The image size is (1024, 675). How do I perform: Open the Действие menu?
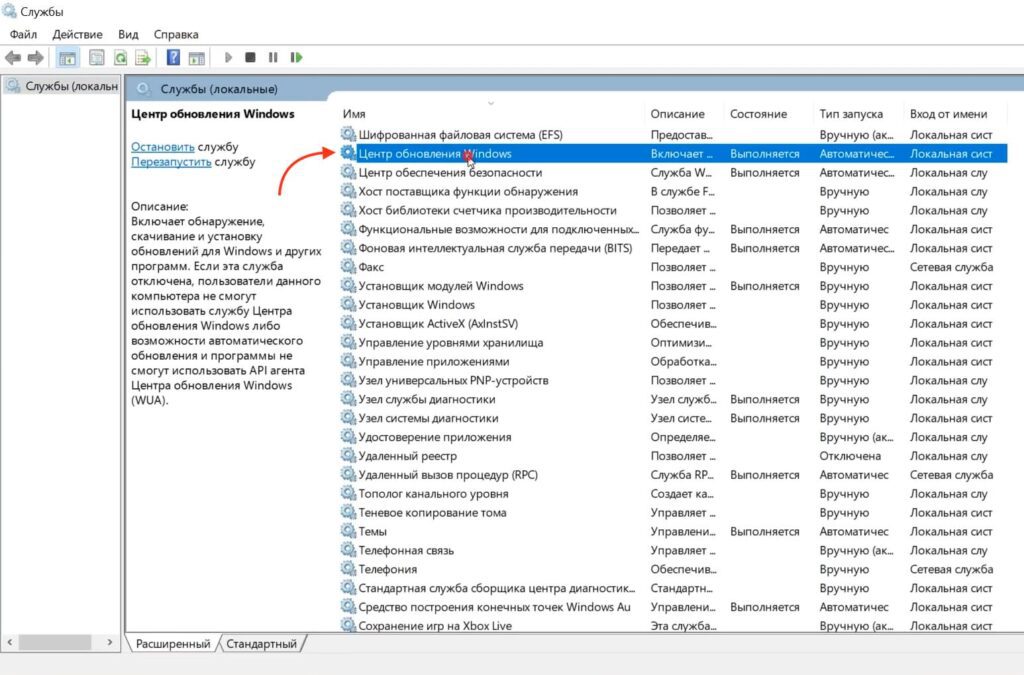tap(77, 34)
